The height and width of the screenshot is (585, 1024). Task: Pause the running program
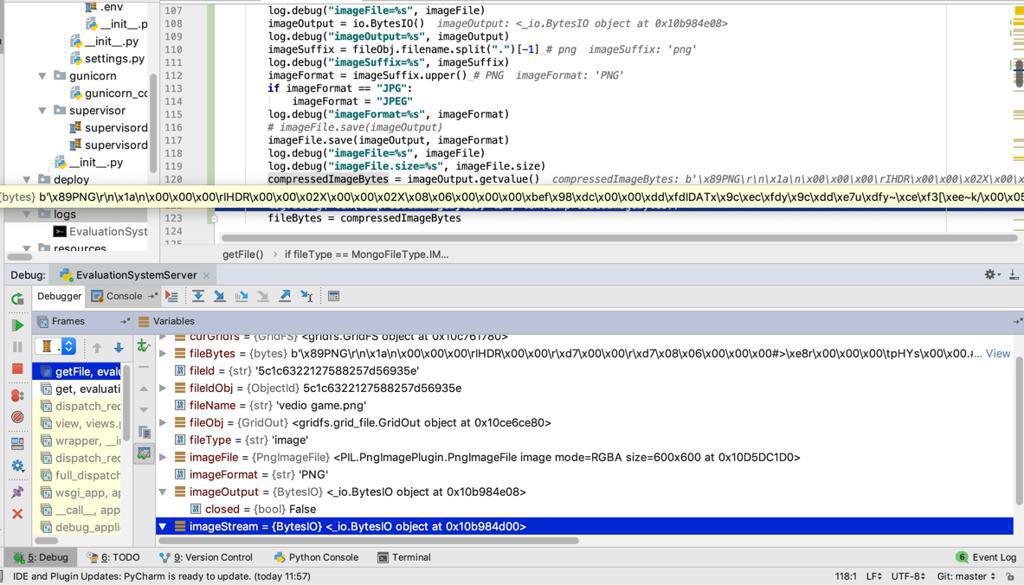point(18,347)
